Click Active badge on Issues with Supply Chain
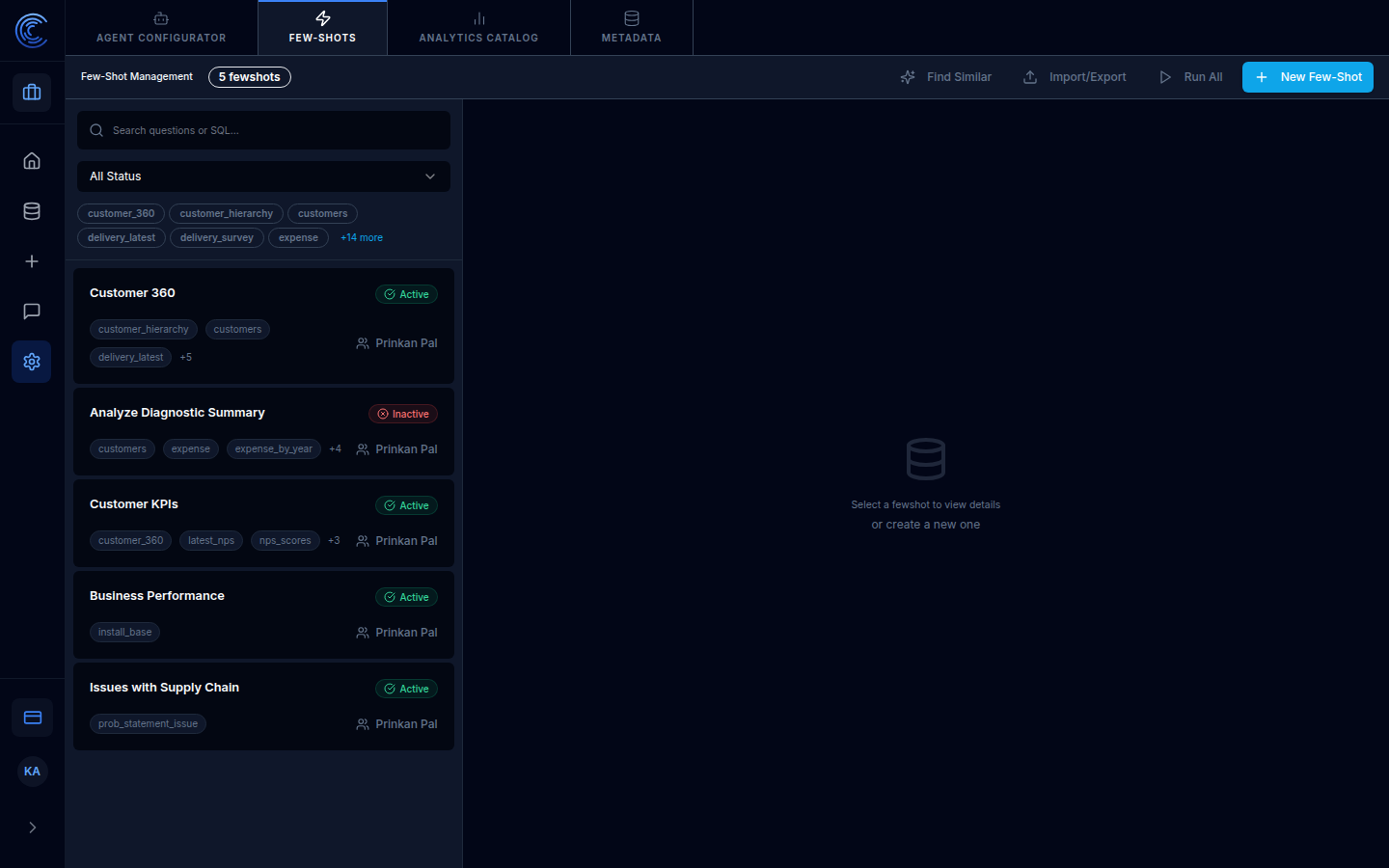 [x=406, y=690]
